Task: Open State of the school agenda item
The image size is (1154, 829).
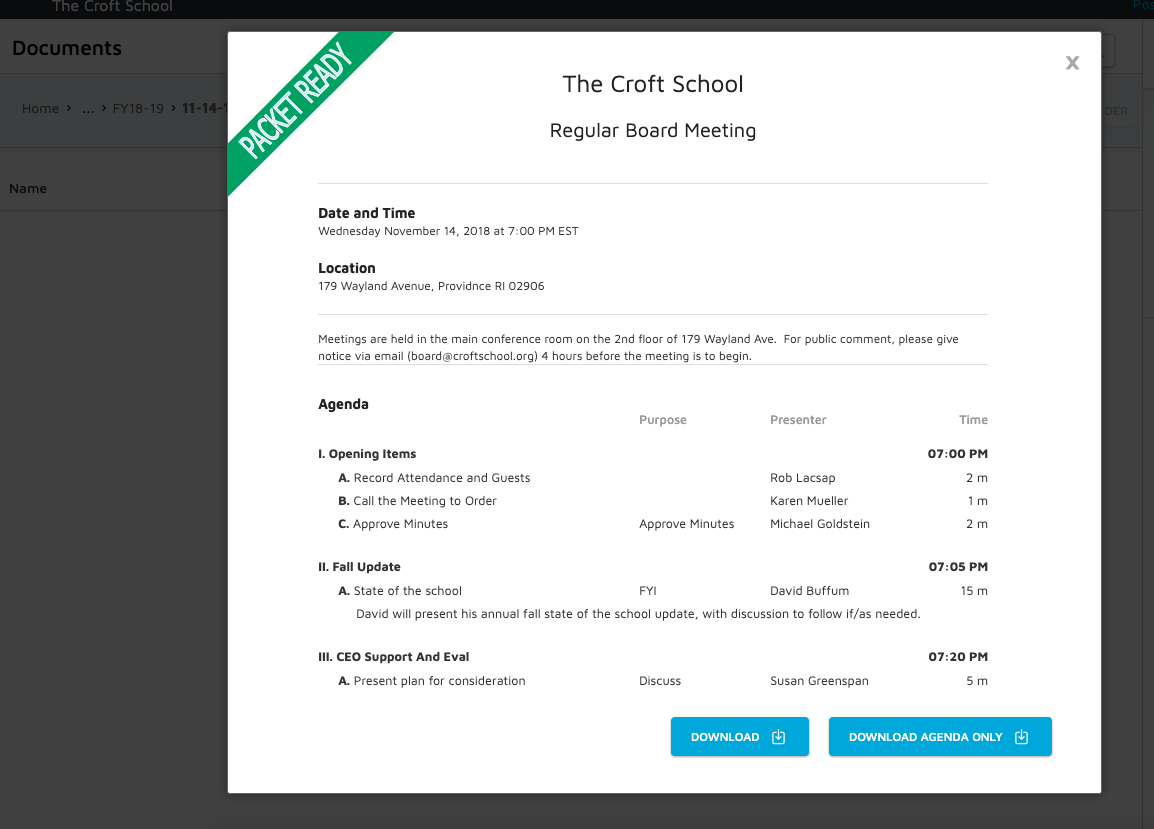Action: 407,591
